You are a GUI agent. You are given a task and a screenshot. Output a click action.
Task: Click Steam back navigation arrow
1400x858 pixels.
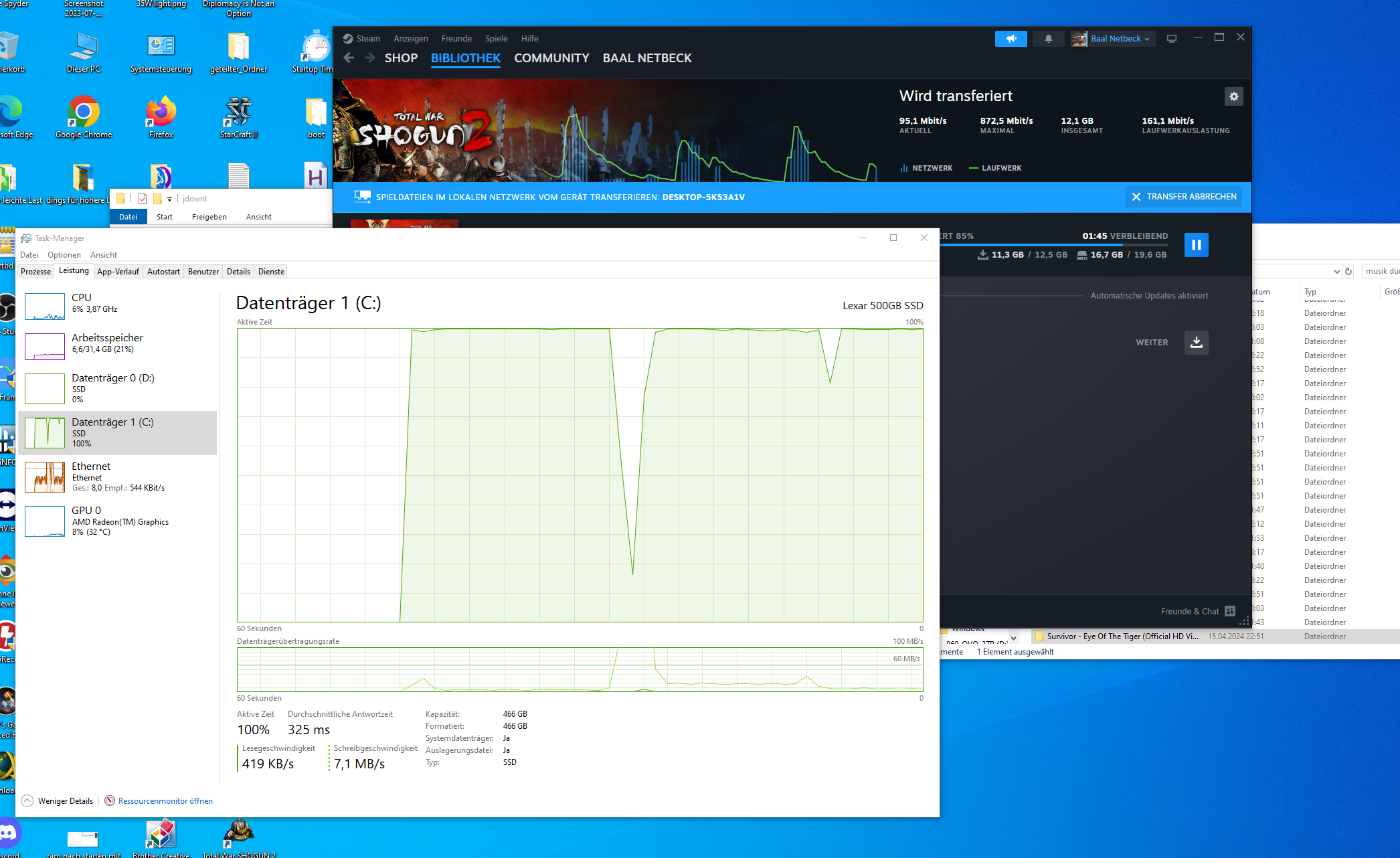tap(349, 58)
